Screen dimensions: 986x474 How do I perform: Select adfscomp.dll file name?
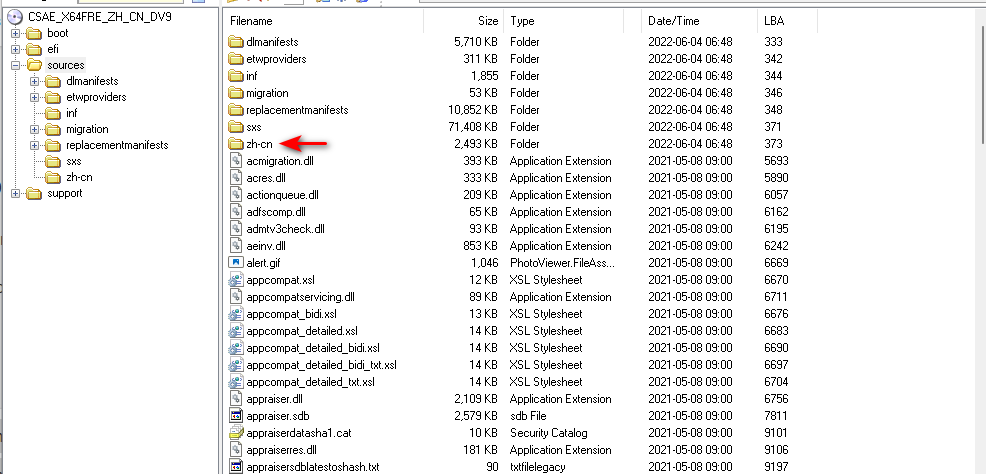(276, 212)
